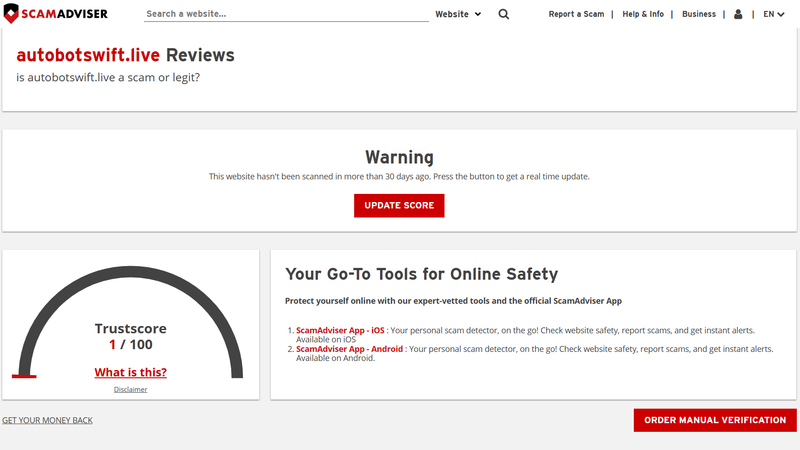
Task: Open the ScamAdviser App - Android link
Action: pyautogui.click(x=349, y=349)
